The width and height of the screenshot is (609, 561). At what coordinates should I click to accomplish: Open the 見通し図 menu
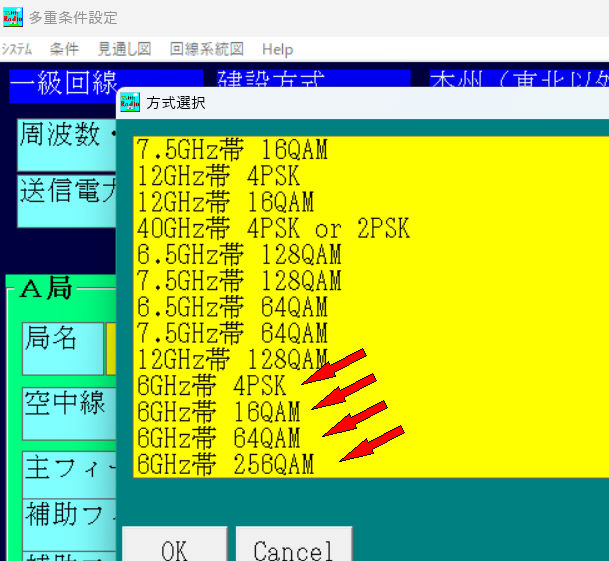(x=124, y=49)
